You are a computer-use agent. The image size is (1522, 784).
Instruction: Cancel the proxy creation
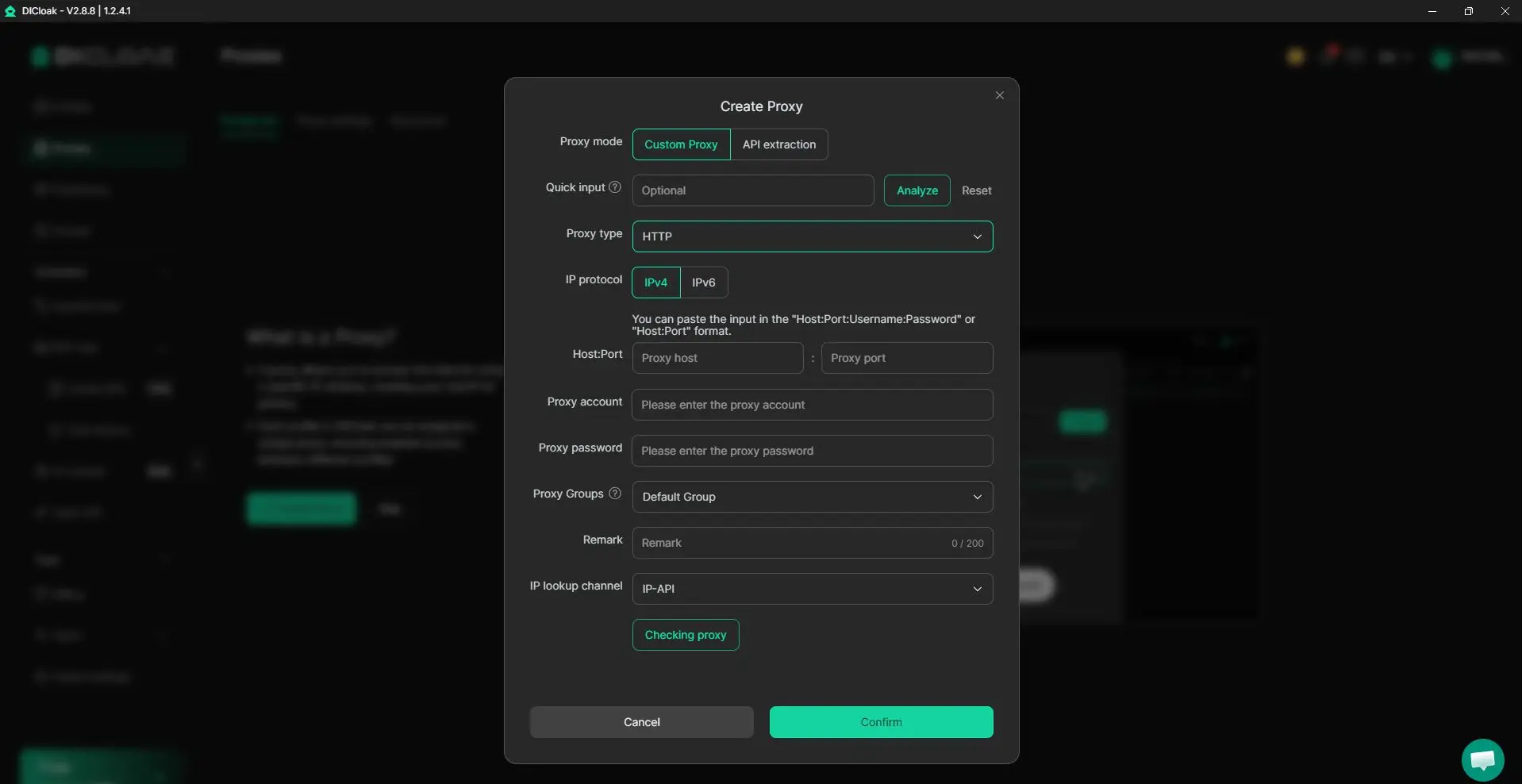[641, 722]
